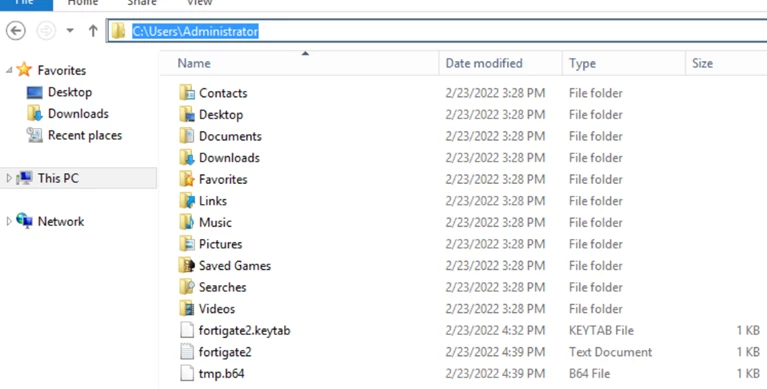Select the Downloads folder icon in list
767x389 pixels.
click(187, 157)
